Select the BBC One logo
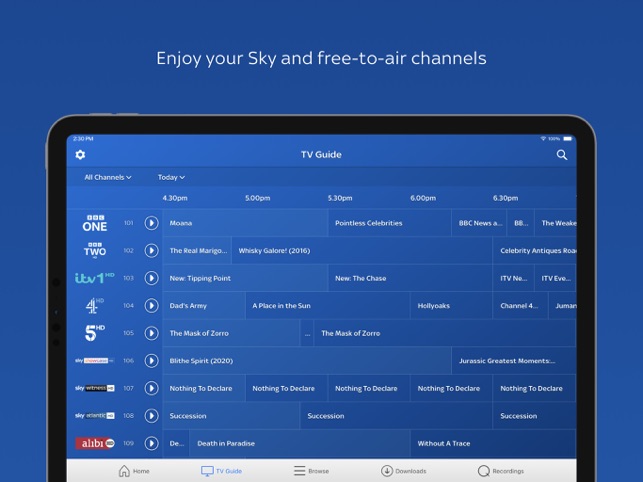This screenshot has width=643, height=482. click(95, 223)
